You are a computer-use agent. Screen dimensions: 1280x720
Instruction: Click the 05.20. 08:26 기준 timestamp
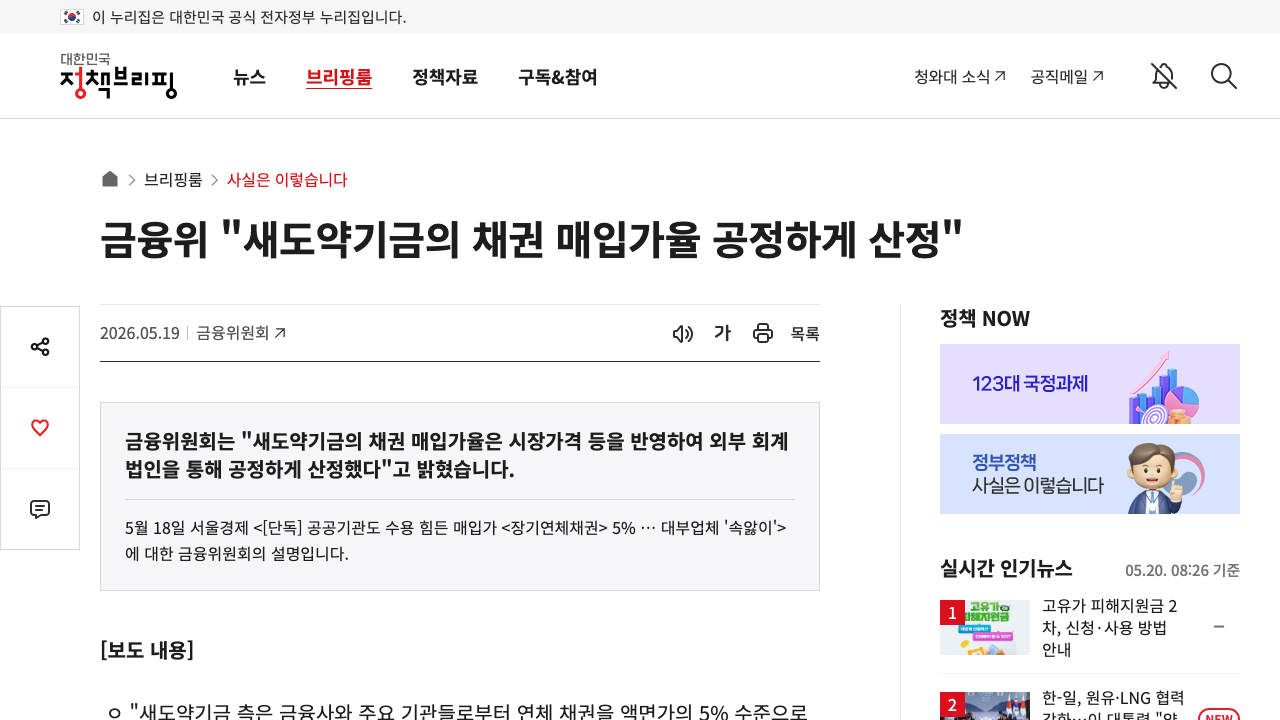coord(1182,570)
